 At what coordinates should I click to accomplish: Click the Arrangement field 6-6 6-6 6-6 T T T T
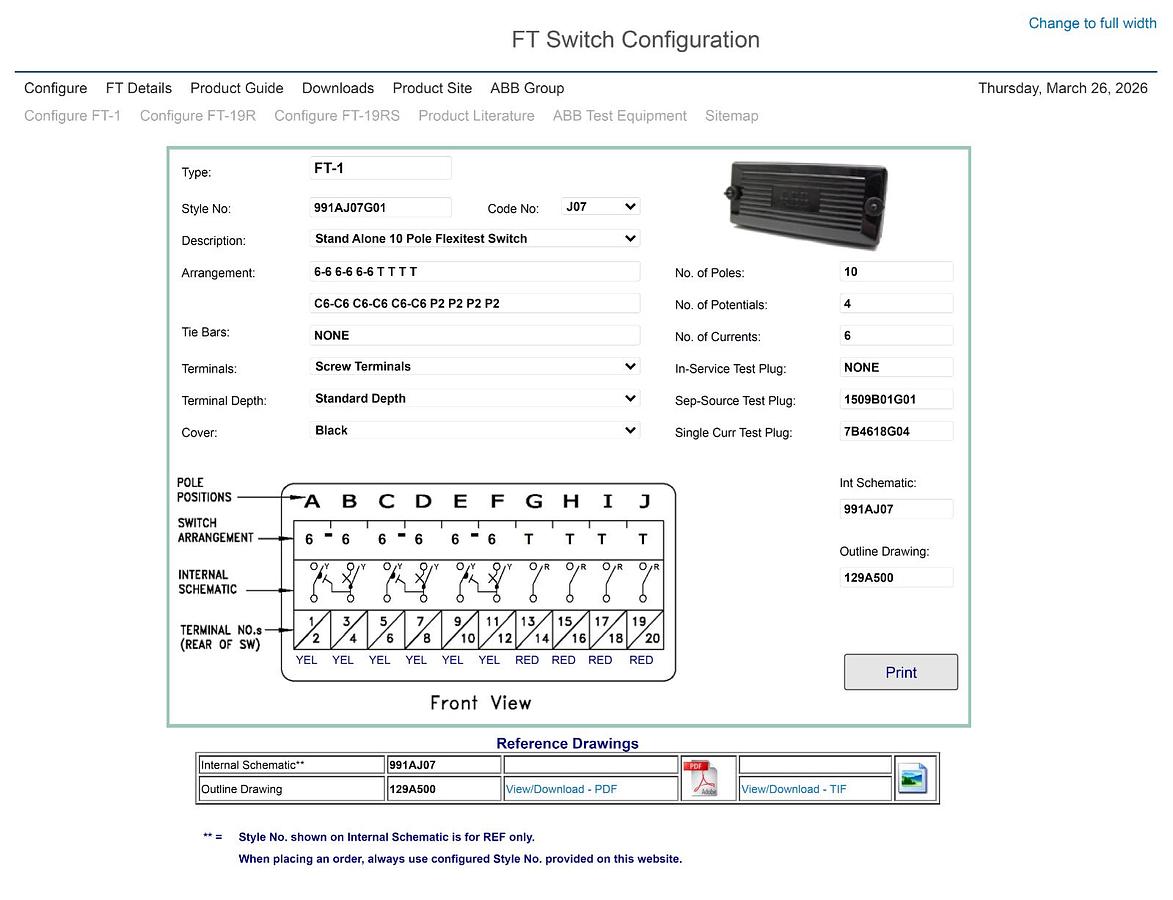point(474,272)
